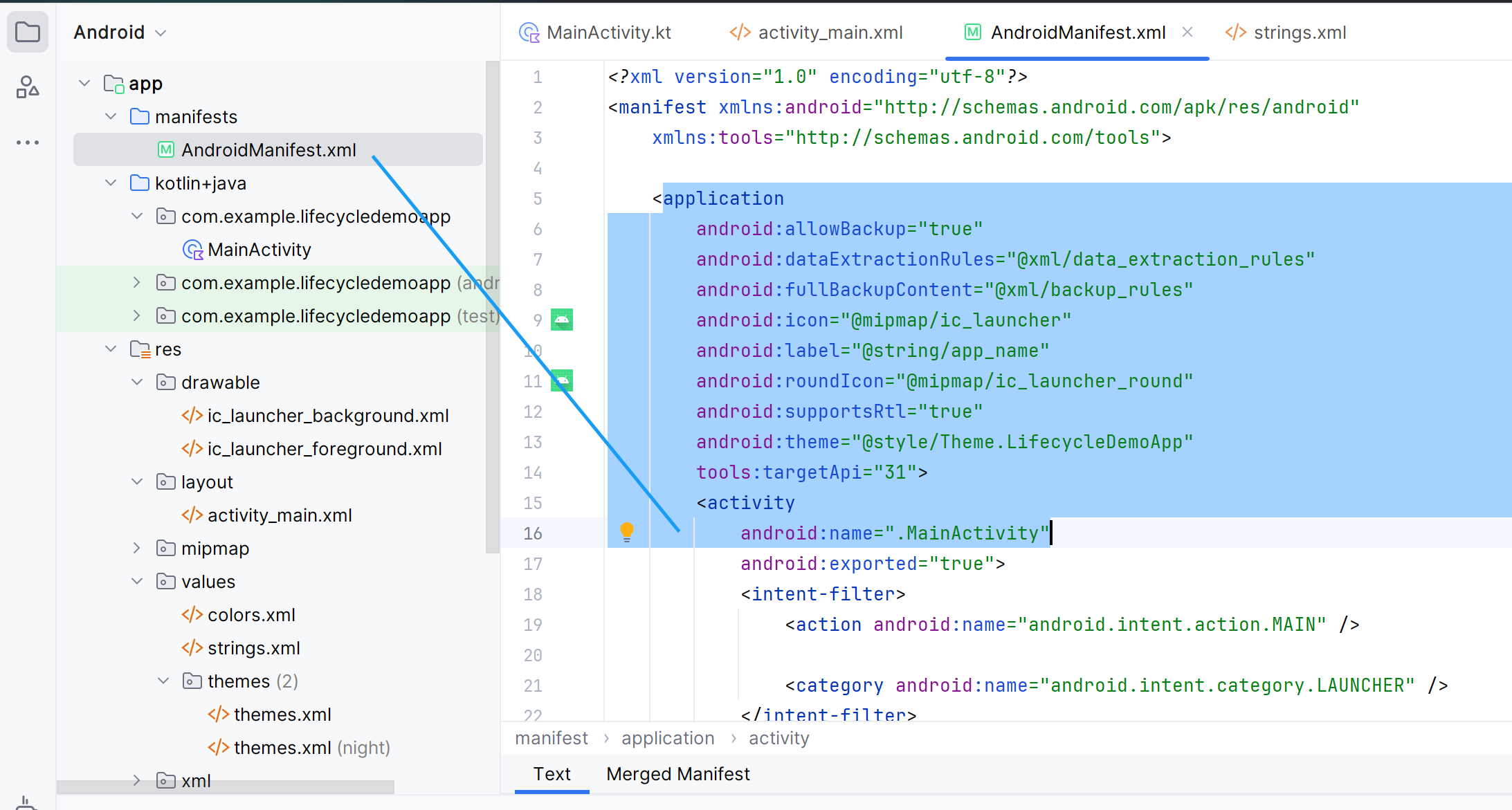Click the application breadcrumb
Viewport: 1512px width, 810px height.
(x=668, y=738)
